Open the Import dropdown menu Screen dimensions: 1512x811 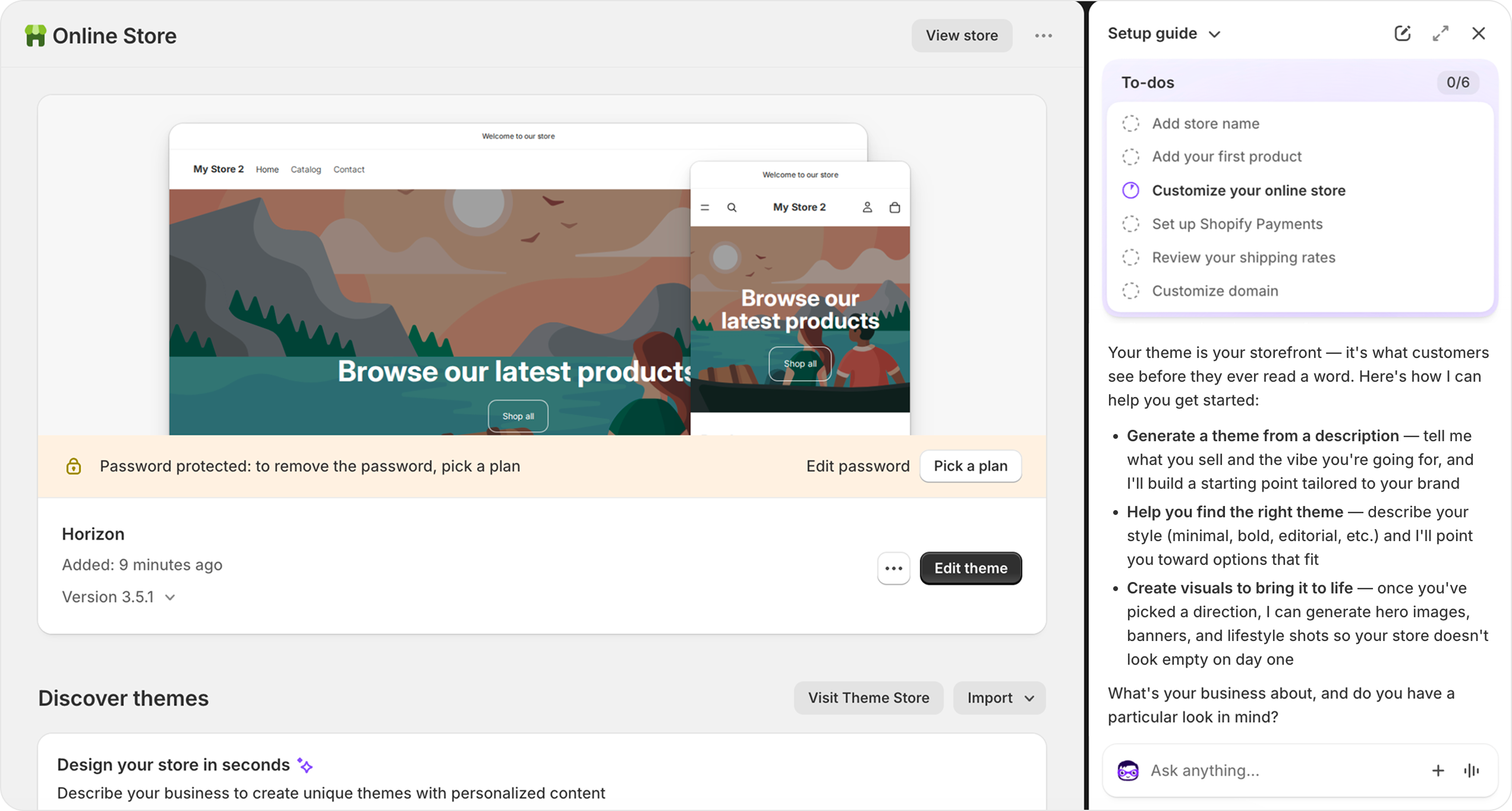point(999,698)
